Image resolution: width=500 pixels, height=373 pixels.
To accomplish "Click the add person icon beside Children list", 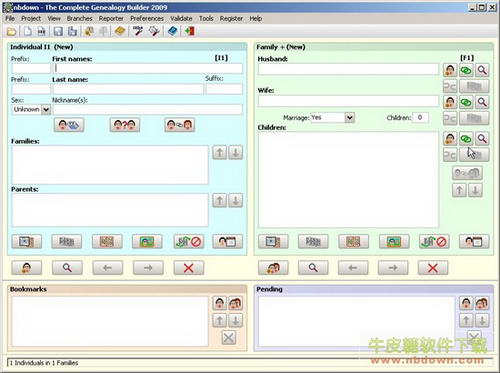I will [450, 138].
